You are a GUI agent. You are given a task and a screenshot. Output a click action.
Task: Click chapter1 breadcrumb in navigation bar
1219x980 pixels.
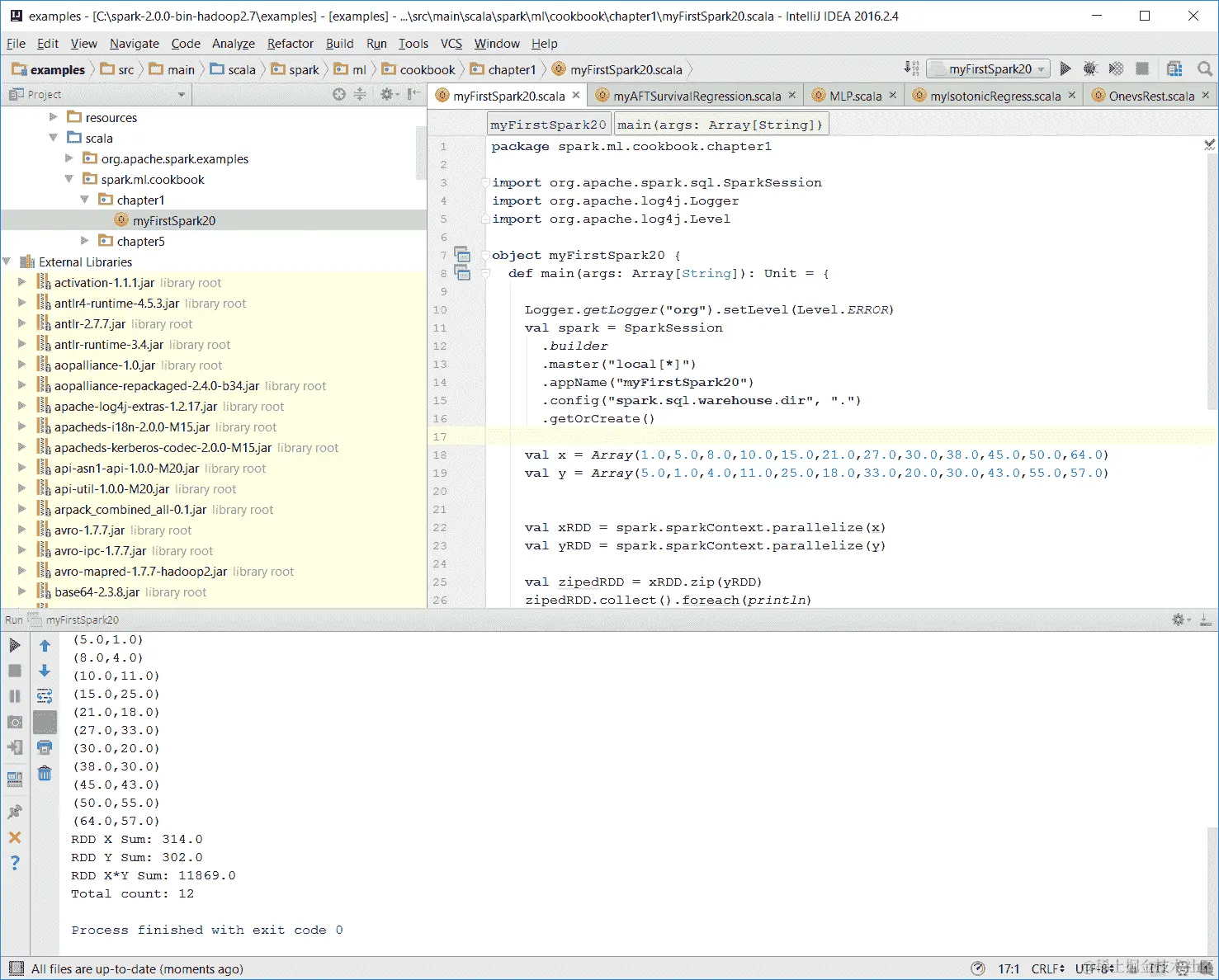click(x=503, y=69)
